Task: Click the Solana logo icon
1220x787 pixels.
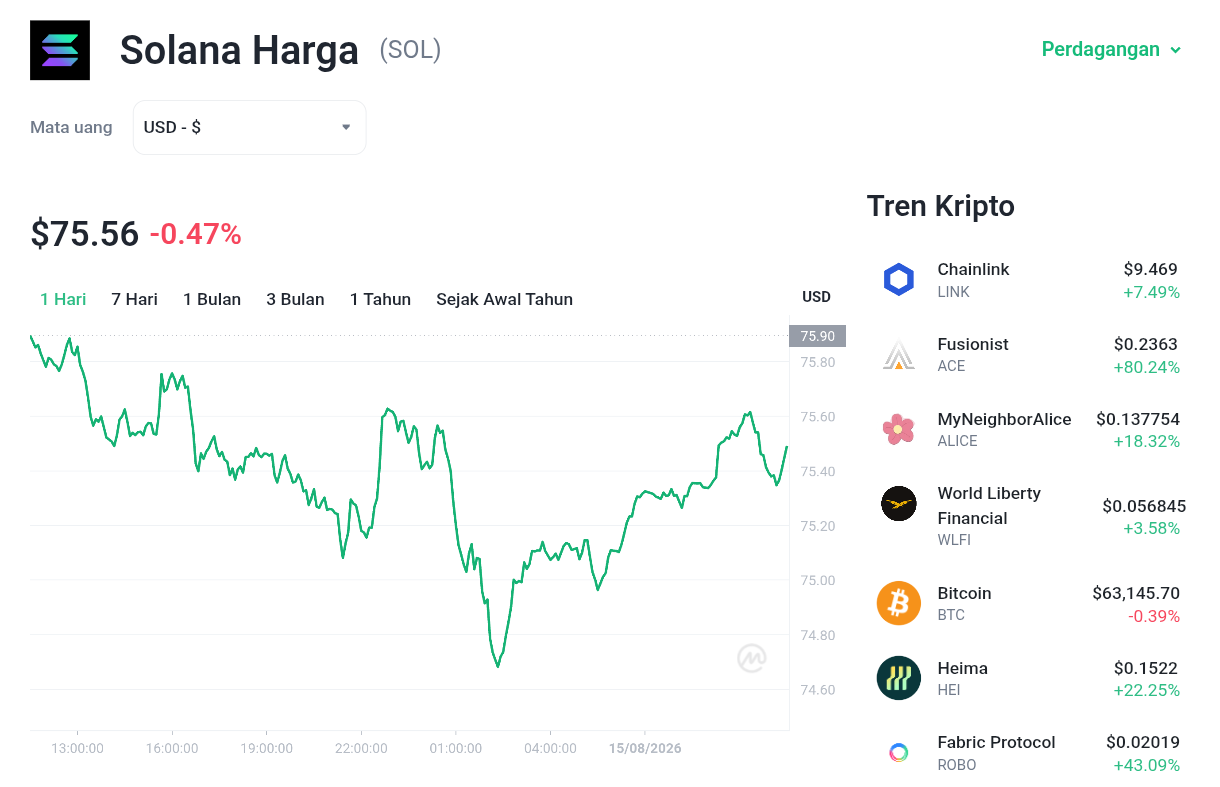Action: (60, 50)
